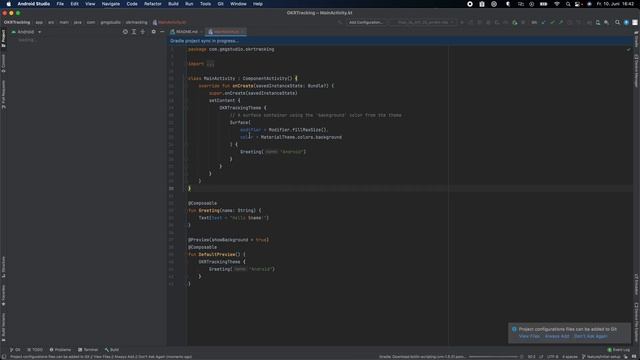
Task: Click Always Add link in notification
Action: click(x=557, y=336)
